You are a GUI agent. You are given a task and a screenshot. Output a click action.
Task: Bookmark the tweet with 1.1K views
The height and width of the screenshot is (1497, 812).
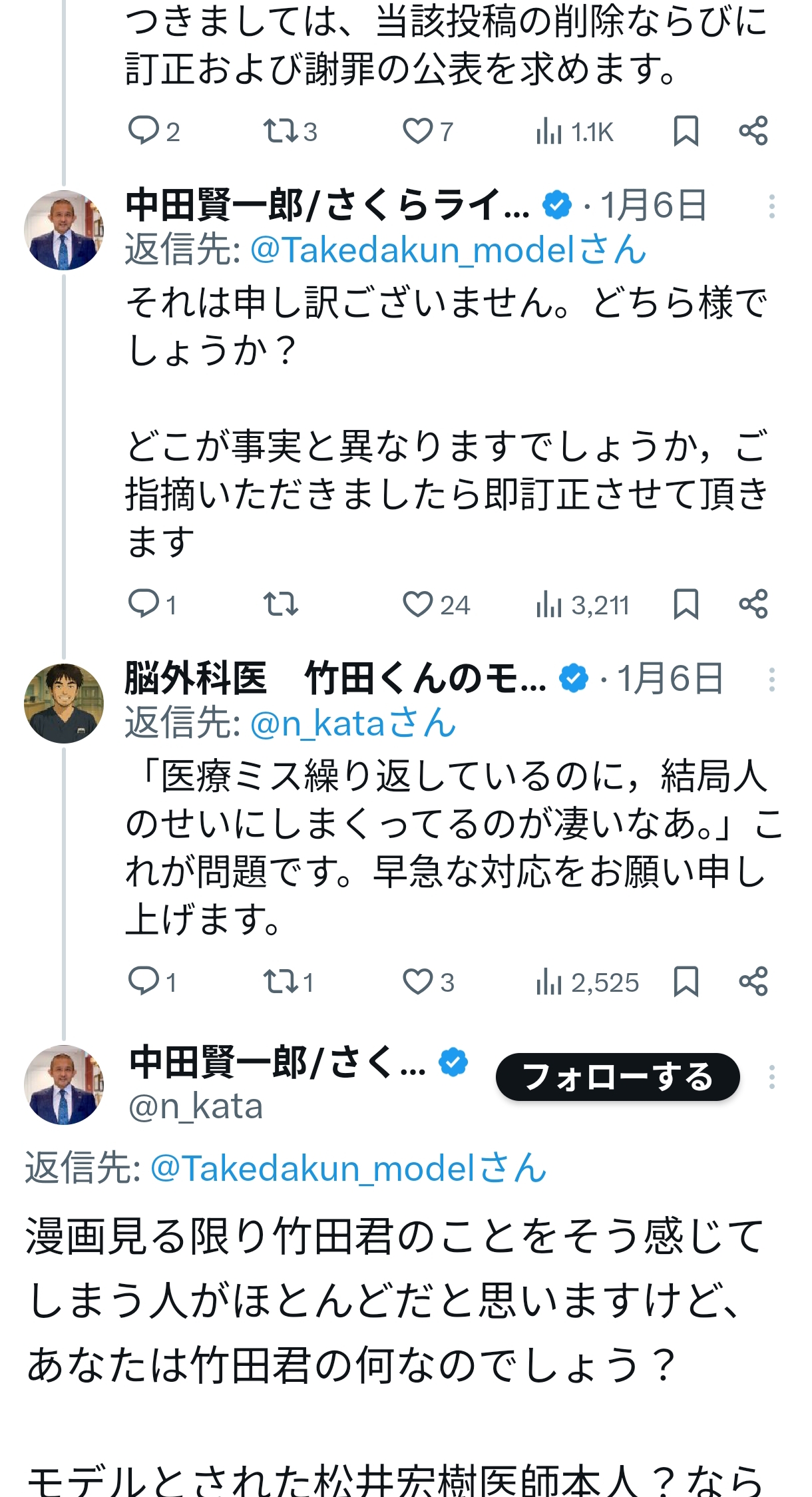(686, 130)
